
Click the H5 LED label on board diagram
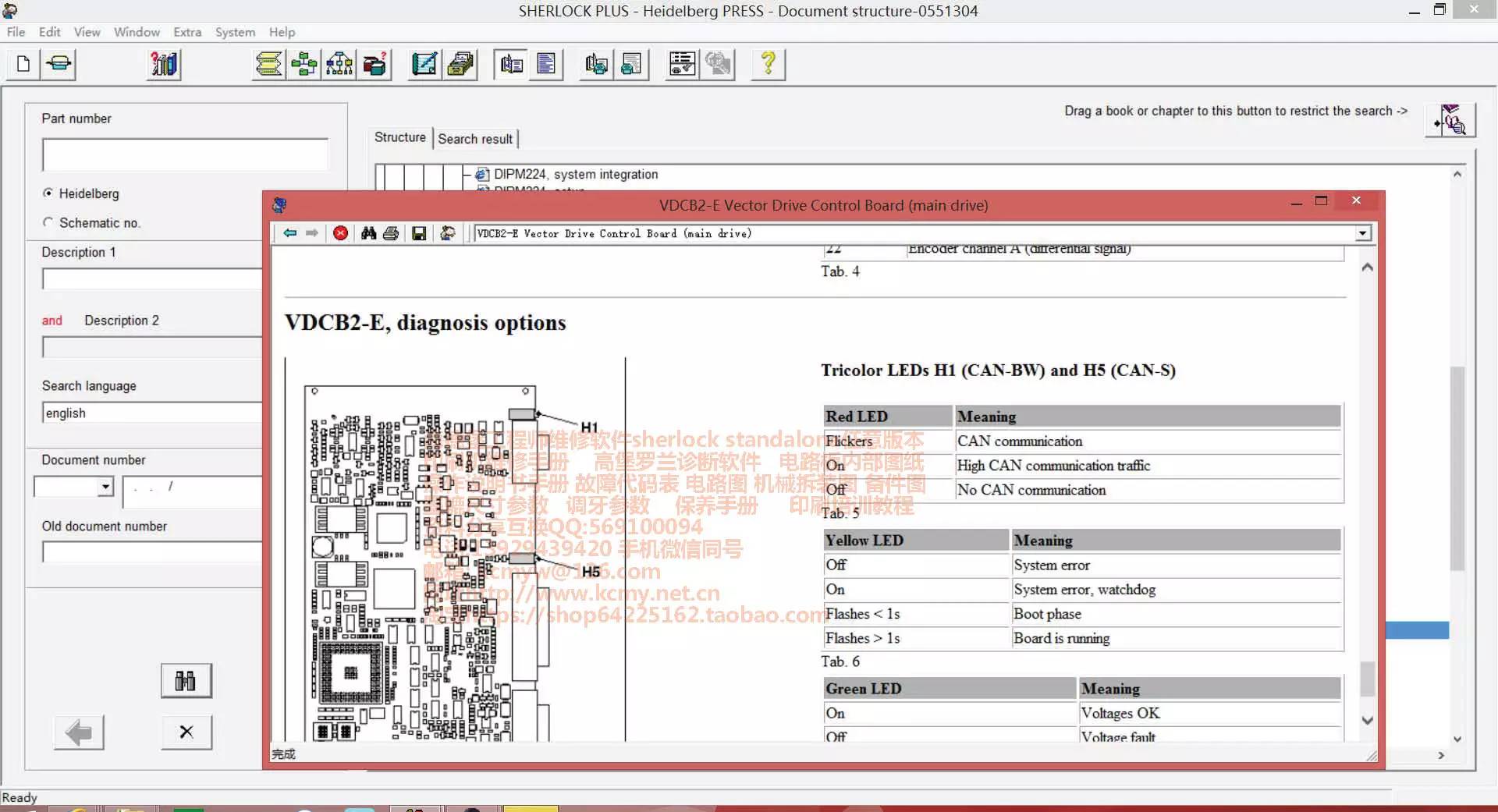tap(591, 572)
